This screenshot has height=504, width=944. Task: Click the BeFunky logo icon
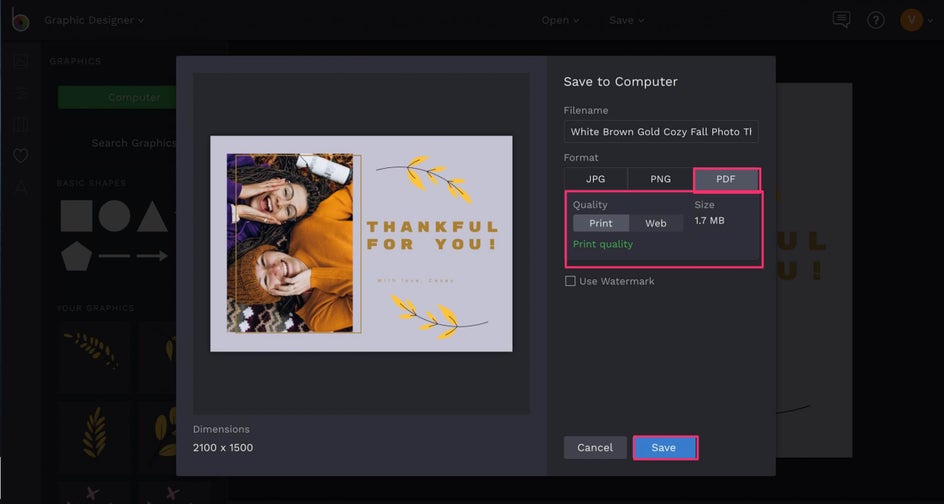coord(20,20)
